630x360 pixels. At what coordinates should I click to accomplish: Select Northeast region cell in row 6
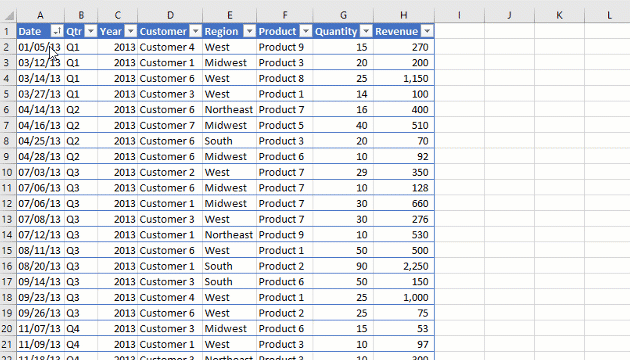[229, 110]
